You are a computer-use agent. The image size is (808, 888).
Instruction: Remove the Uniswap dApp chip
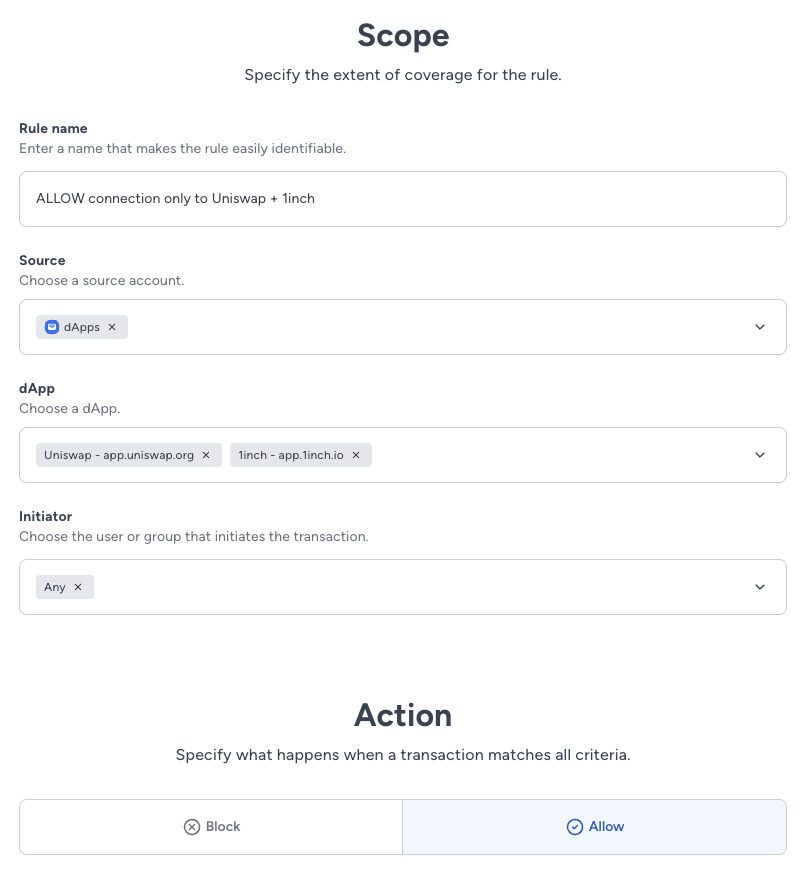point(206,455)
